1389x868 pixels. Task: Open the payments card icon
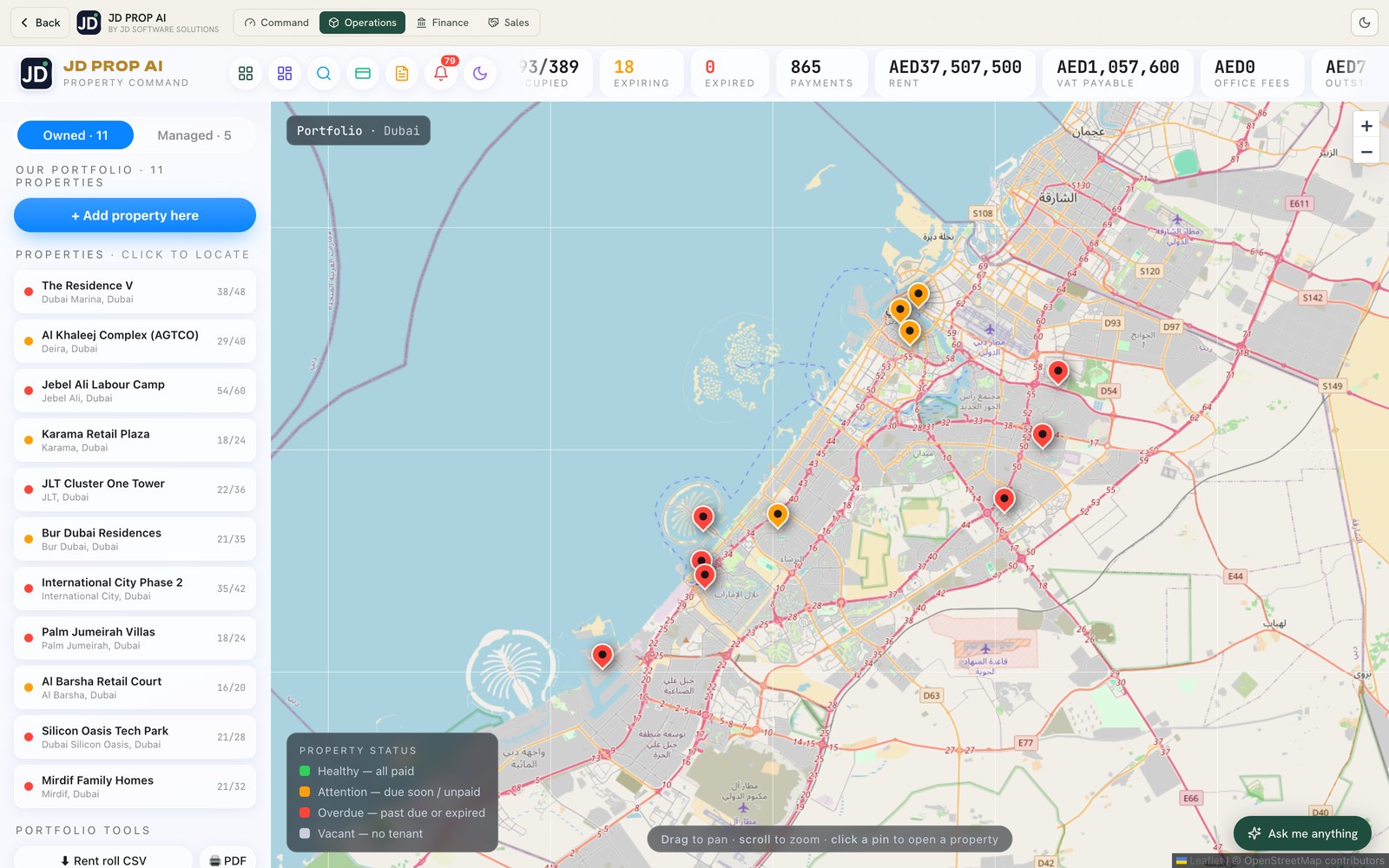tap(363, 74)
